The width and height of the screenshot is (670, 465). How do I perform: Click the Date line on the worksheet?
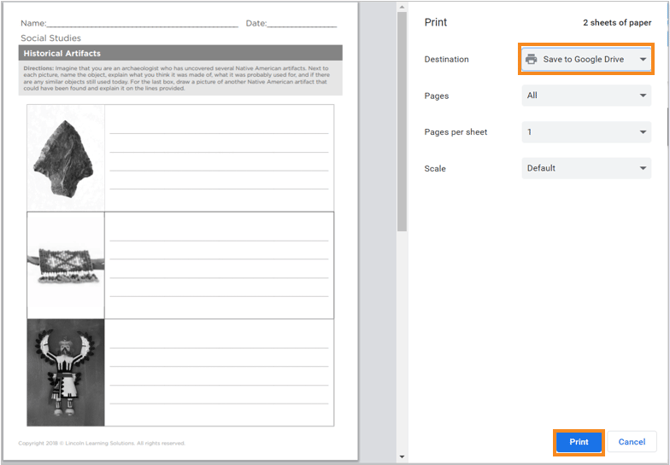click(301, 23)
